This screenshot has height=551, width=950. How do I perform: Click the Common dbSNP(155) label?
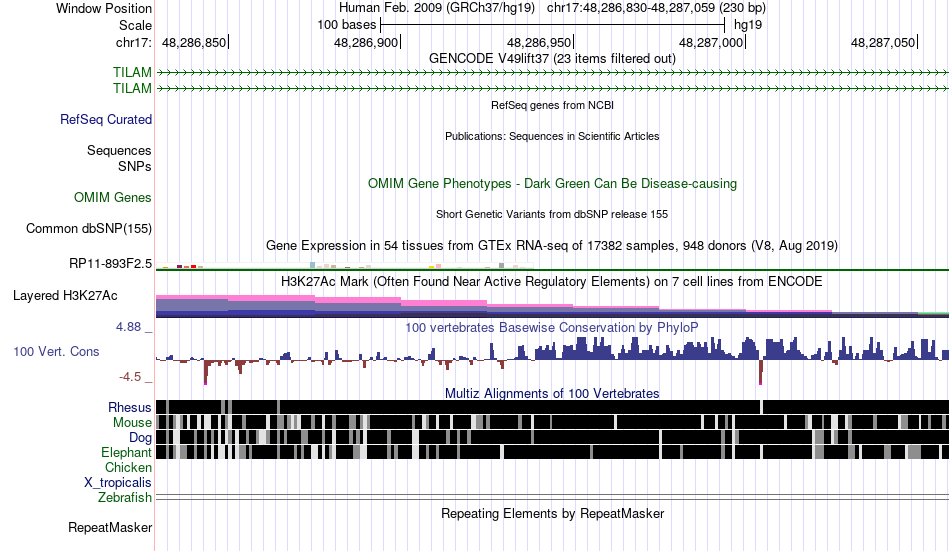pyautogui.click(x=89, y=229)
